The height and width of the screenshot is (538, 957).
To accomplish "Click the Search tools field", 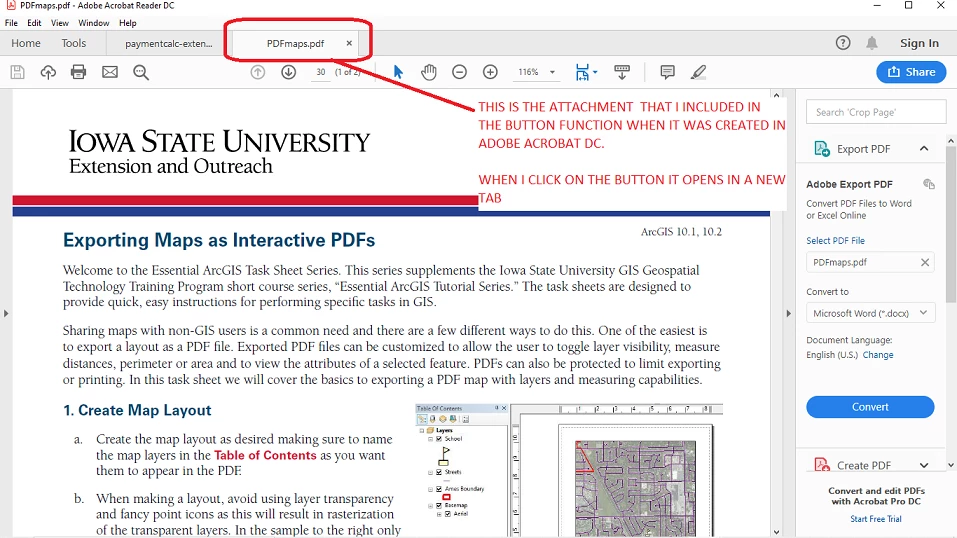I will 876,112.
